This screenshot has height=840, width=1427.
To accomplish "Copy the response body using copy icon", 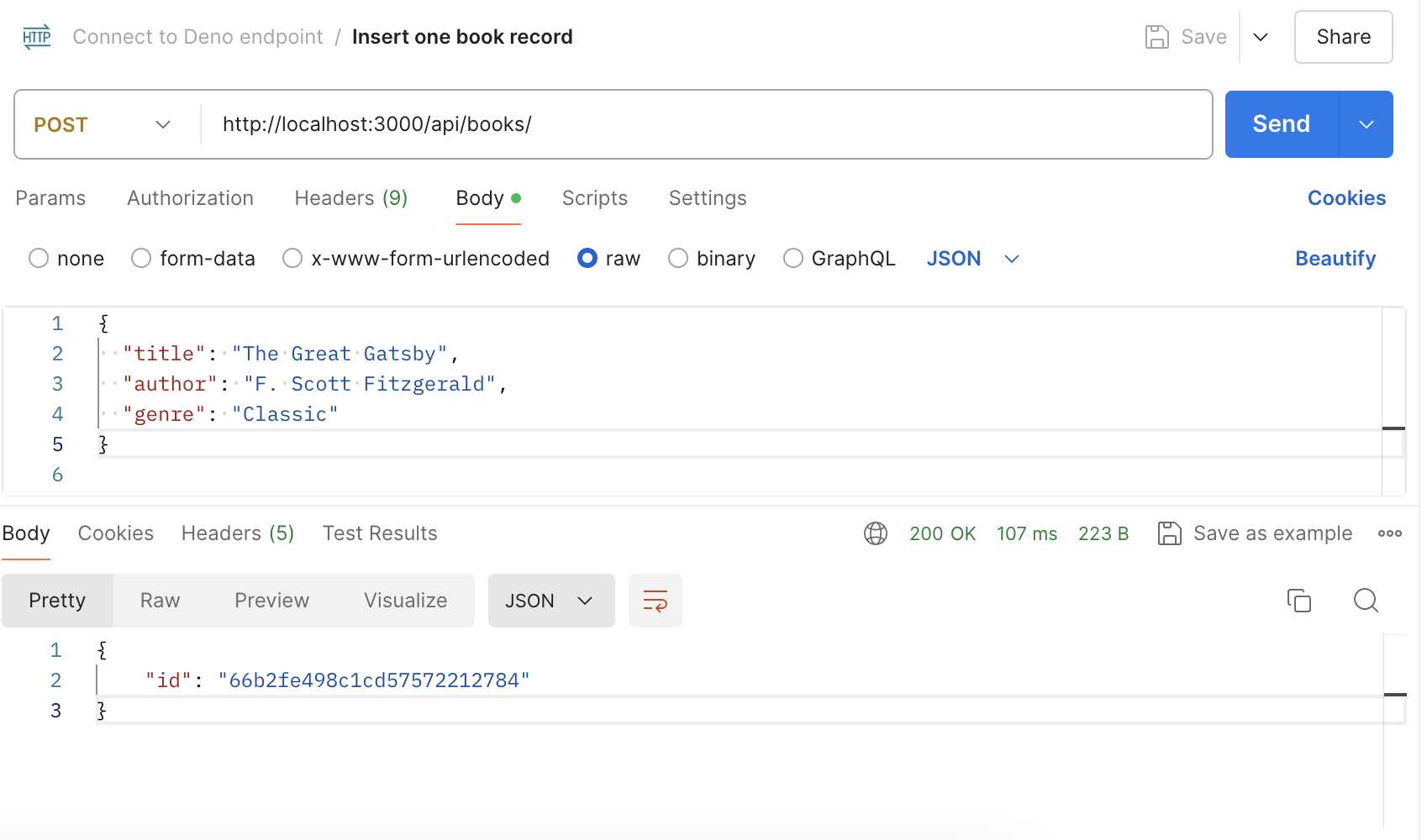I will pyautogui.click(x=1299, y=601).
